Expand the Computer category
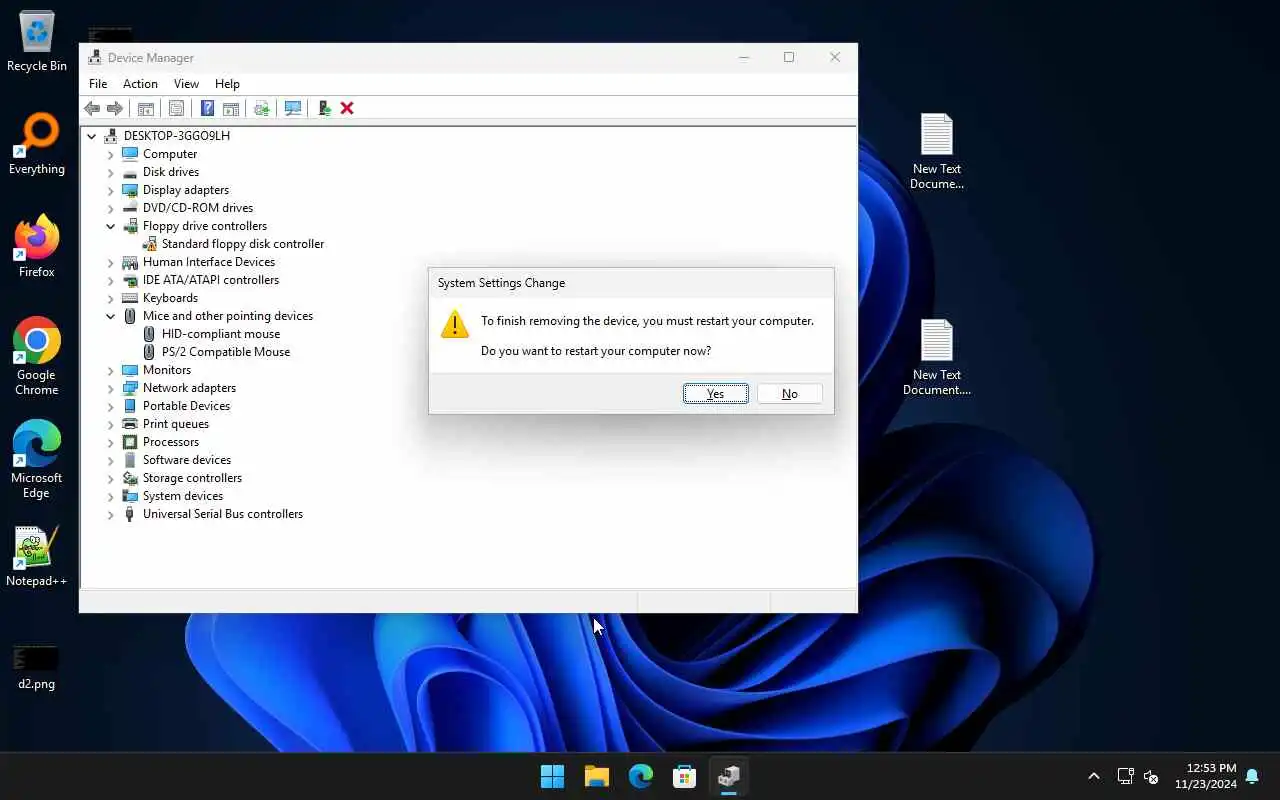The width and height of the screenshot is (1280, 800). pyautogui.click(x=111, y=154)
